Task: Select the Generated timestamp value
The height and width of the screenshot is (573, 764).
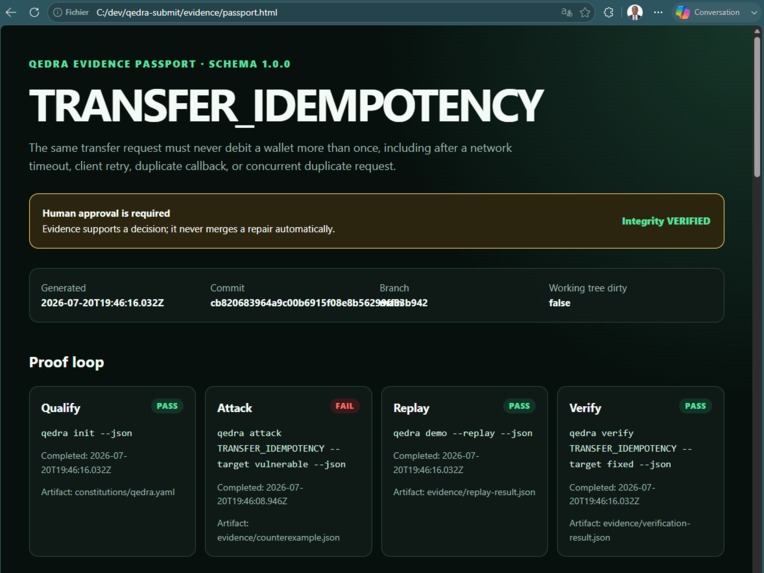Action: pyautogui.click(x=102, y=303)
